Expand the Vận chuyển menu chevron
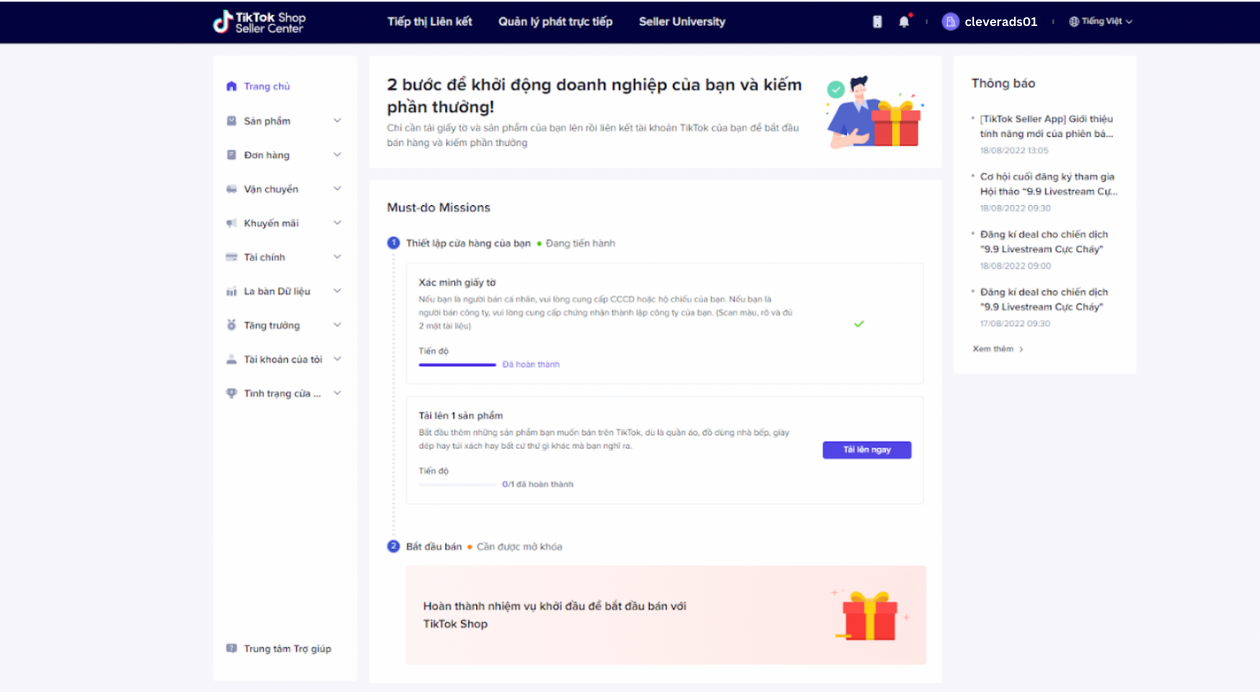Screen dimensions: 1260x700 click(337, 189)
